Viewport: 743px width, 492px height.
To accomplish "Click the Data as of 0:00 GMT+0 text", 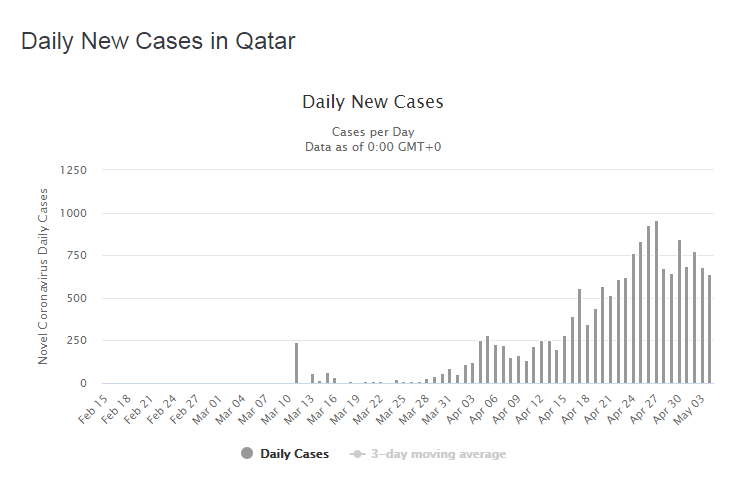I will (372, 147).
